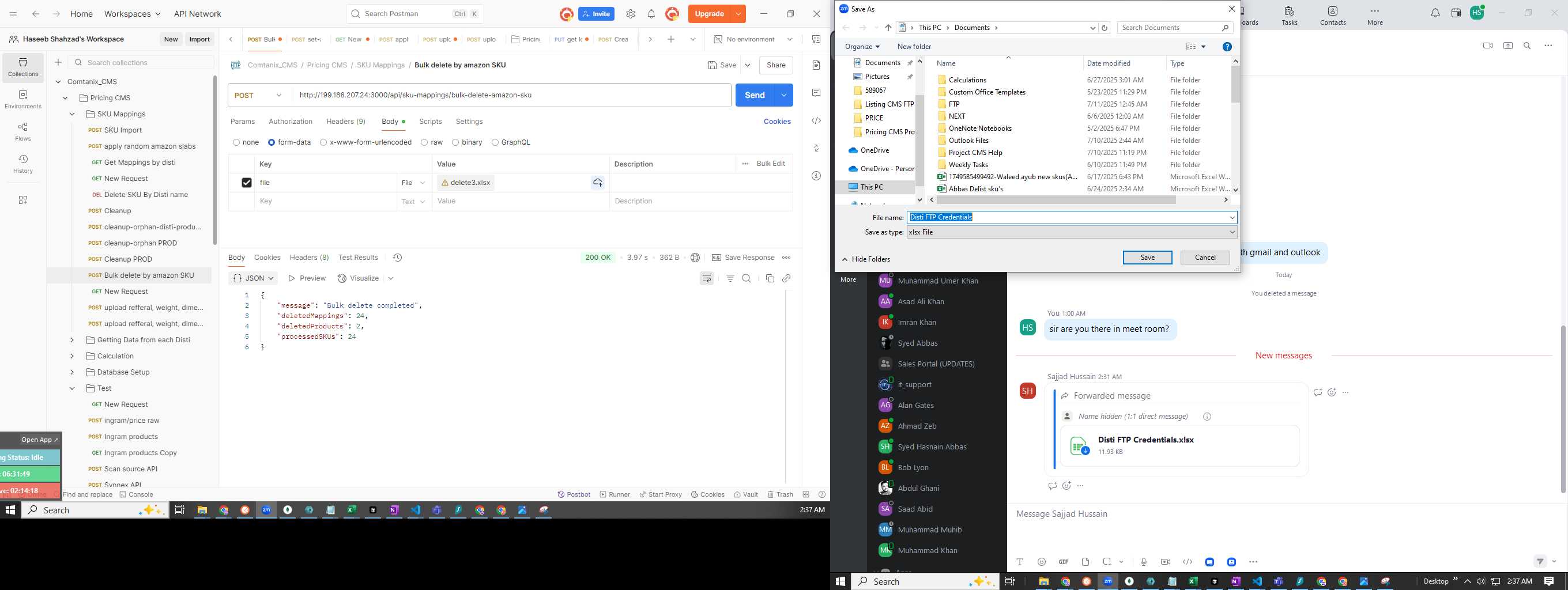Open the documentation icon in right sidebar

[816, 65]
